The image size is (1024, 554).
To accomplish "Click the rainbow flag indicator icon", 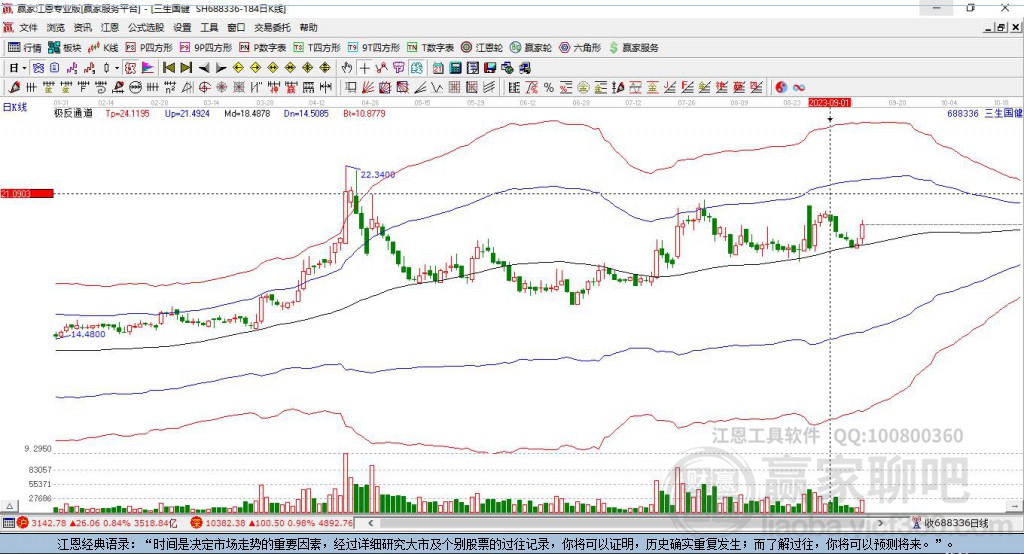I will [x=148, y=68].
